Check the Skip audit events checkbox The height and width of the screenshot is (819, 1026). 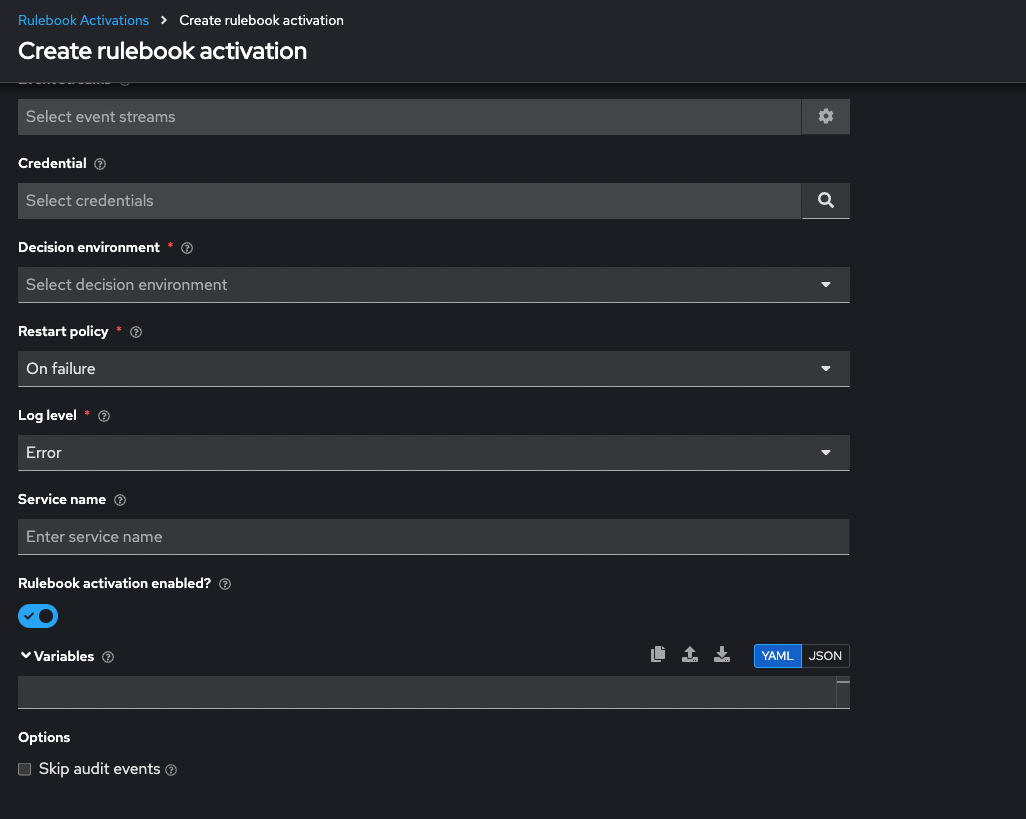tap(25, 769)
